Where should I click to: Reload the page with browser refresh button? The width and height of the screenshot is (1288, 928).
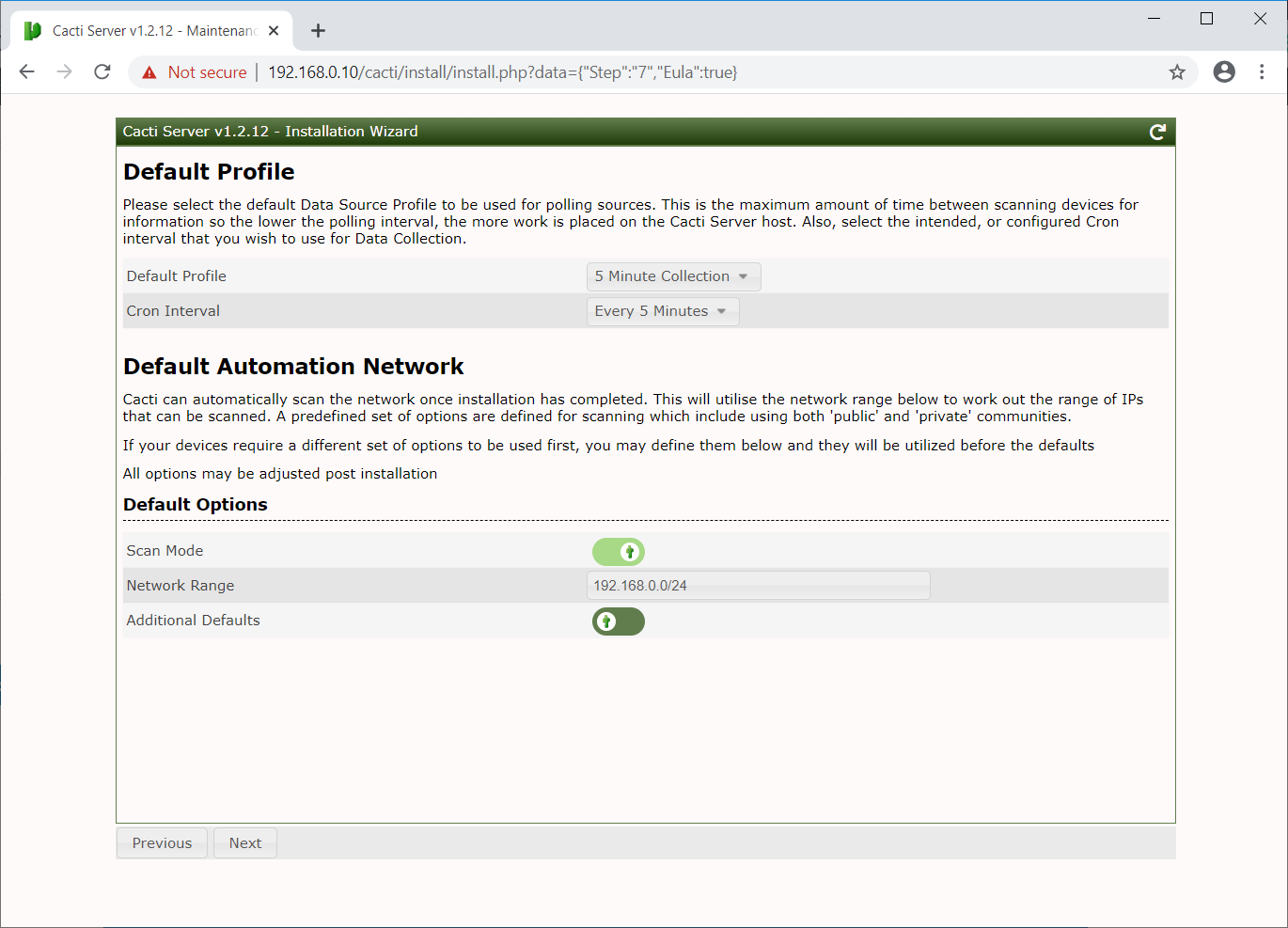pyautogui.click(x=102, y=71)
